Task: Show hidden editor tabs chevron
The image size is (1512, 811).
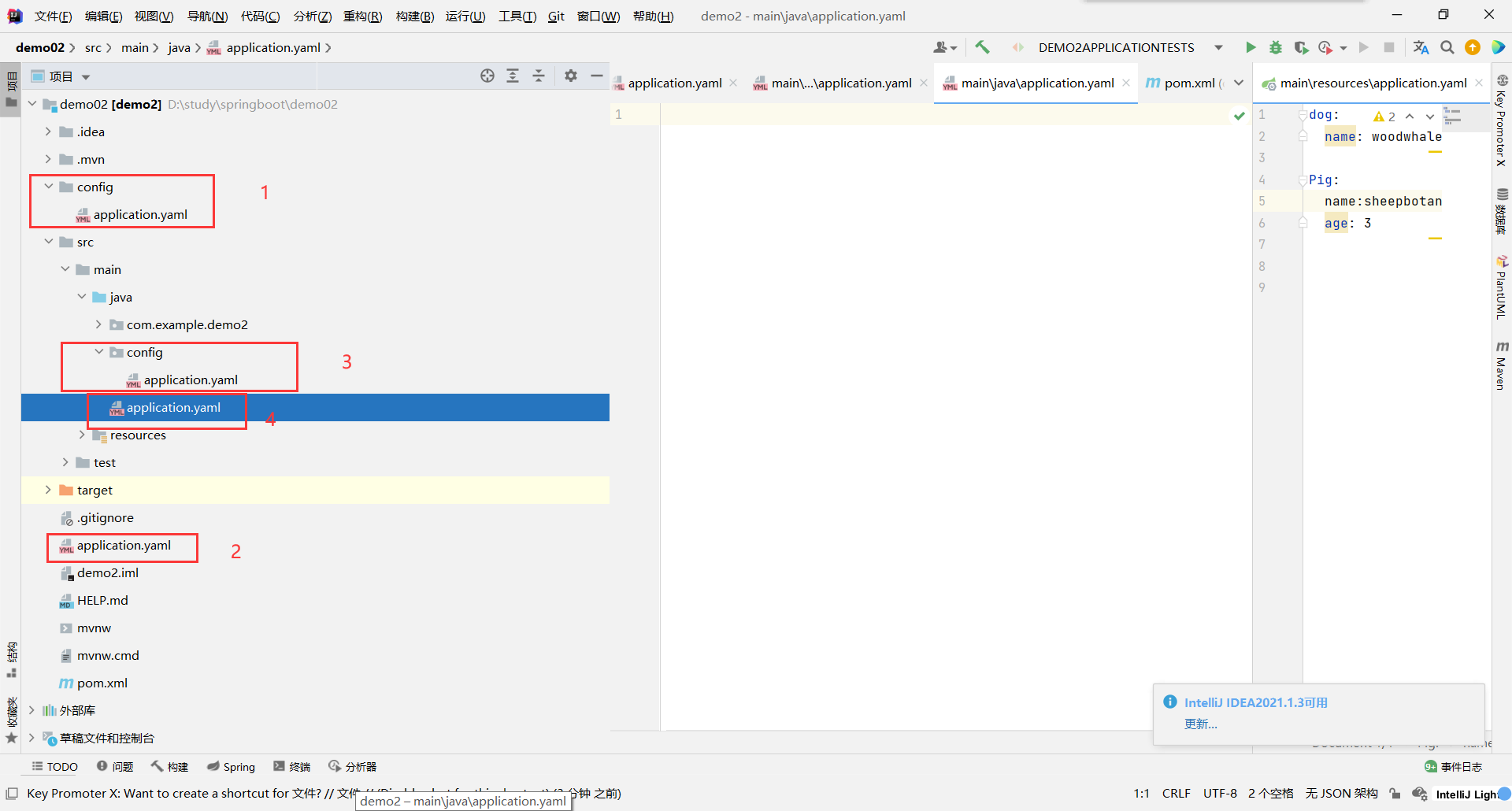Action: point(1239,83)
